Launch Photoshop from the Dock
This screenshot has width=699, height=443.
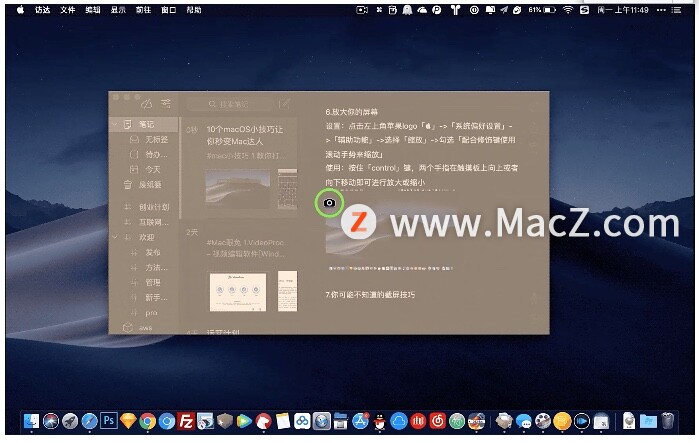109,421
